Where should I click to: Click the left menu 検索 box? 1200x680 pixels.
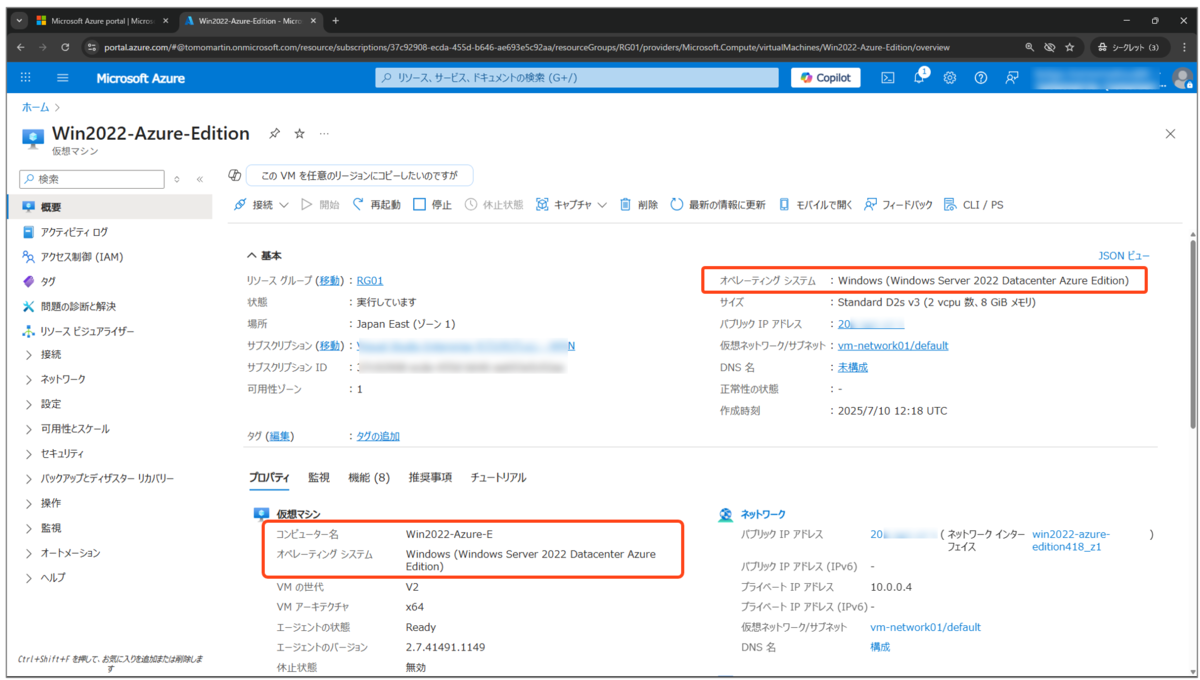coord(92,179)
